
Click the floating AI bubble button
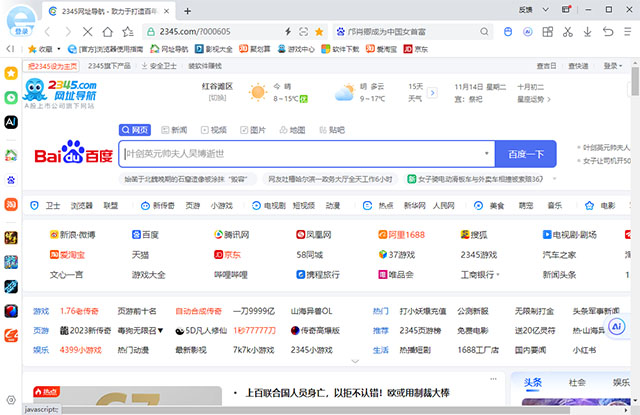tap(616, 327)
